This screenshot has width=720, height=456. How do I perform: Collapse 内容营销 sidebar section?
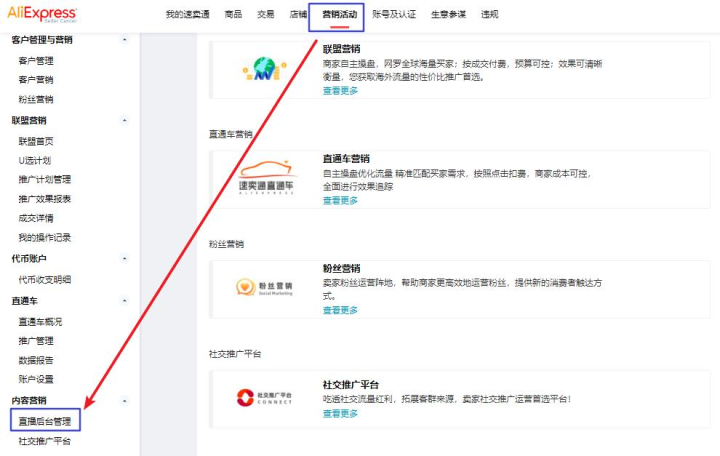[124, 400]
